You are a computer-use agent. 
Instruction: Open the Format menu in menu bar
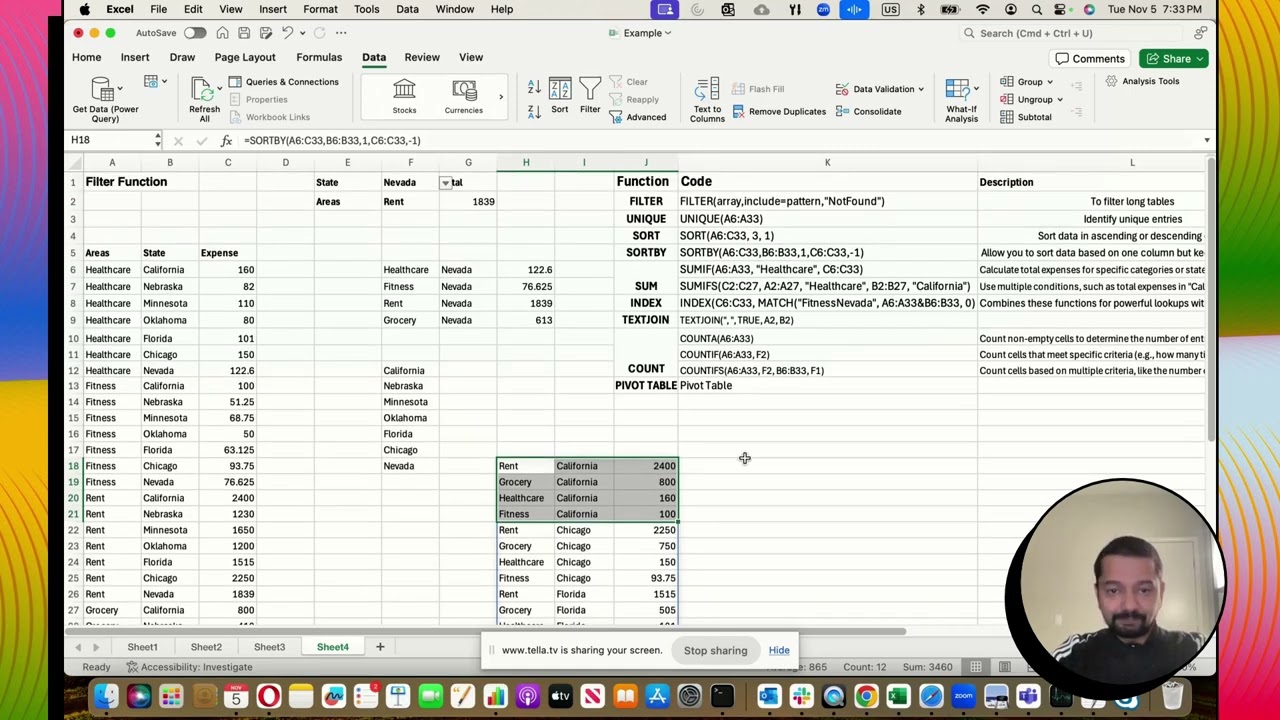[320, 9]
